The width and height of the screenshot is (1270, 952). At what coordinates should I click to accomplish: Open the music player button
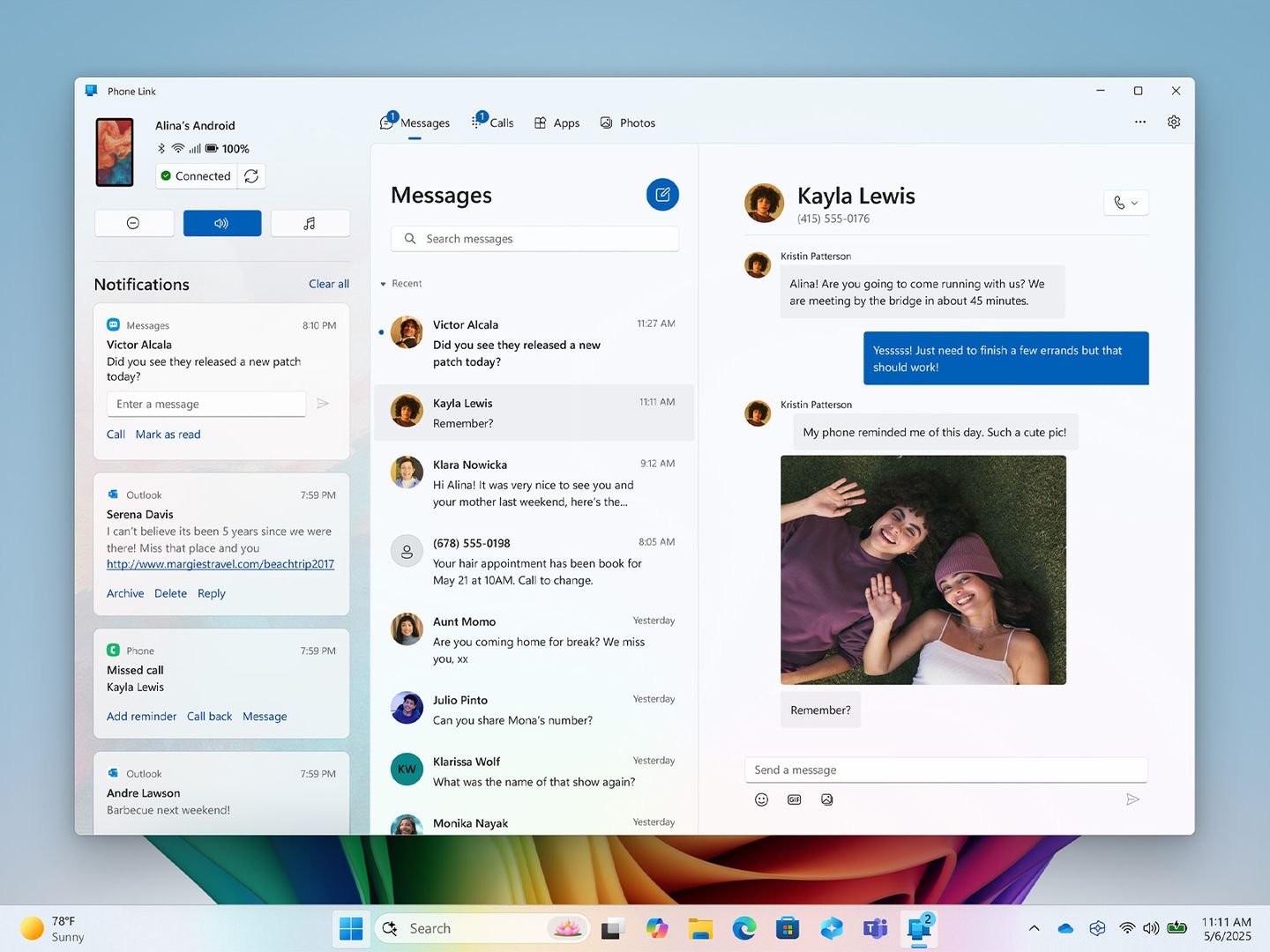tap(310, 223)
